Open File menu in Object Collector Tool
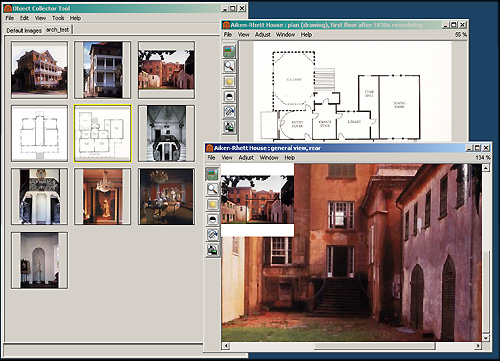Viewport: 500px width, 361px height. click(10, 18)
